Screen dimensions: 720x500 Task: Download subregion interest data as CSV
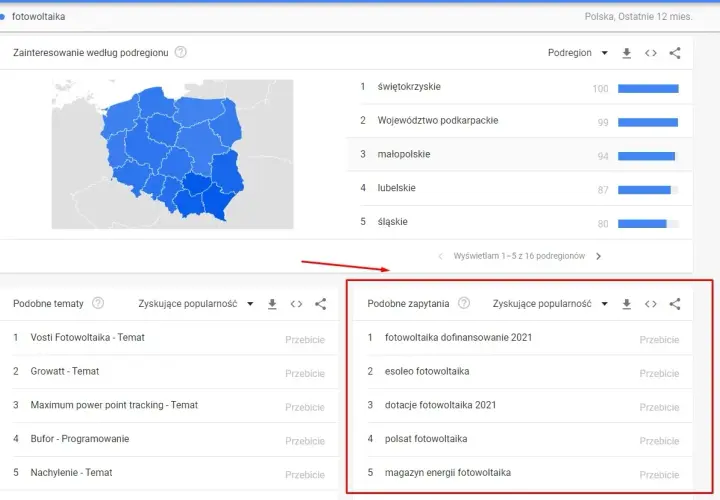[626, 53]
